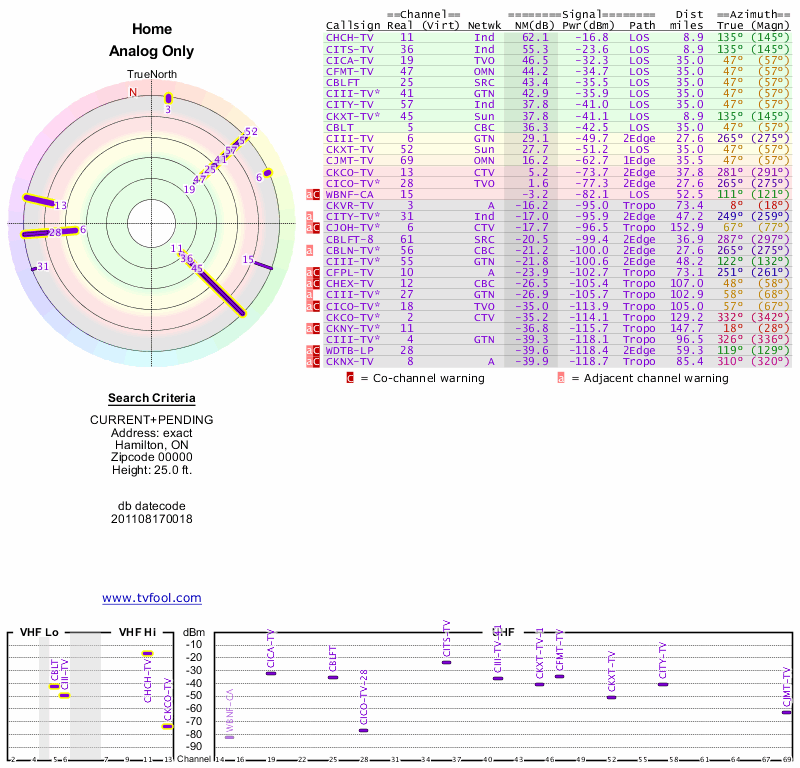The width and height of the screenshot is (800, 768).
Task: Select the CJMT-TV marker at channel 69
Action: 786,712
